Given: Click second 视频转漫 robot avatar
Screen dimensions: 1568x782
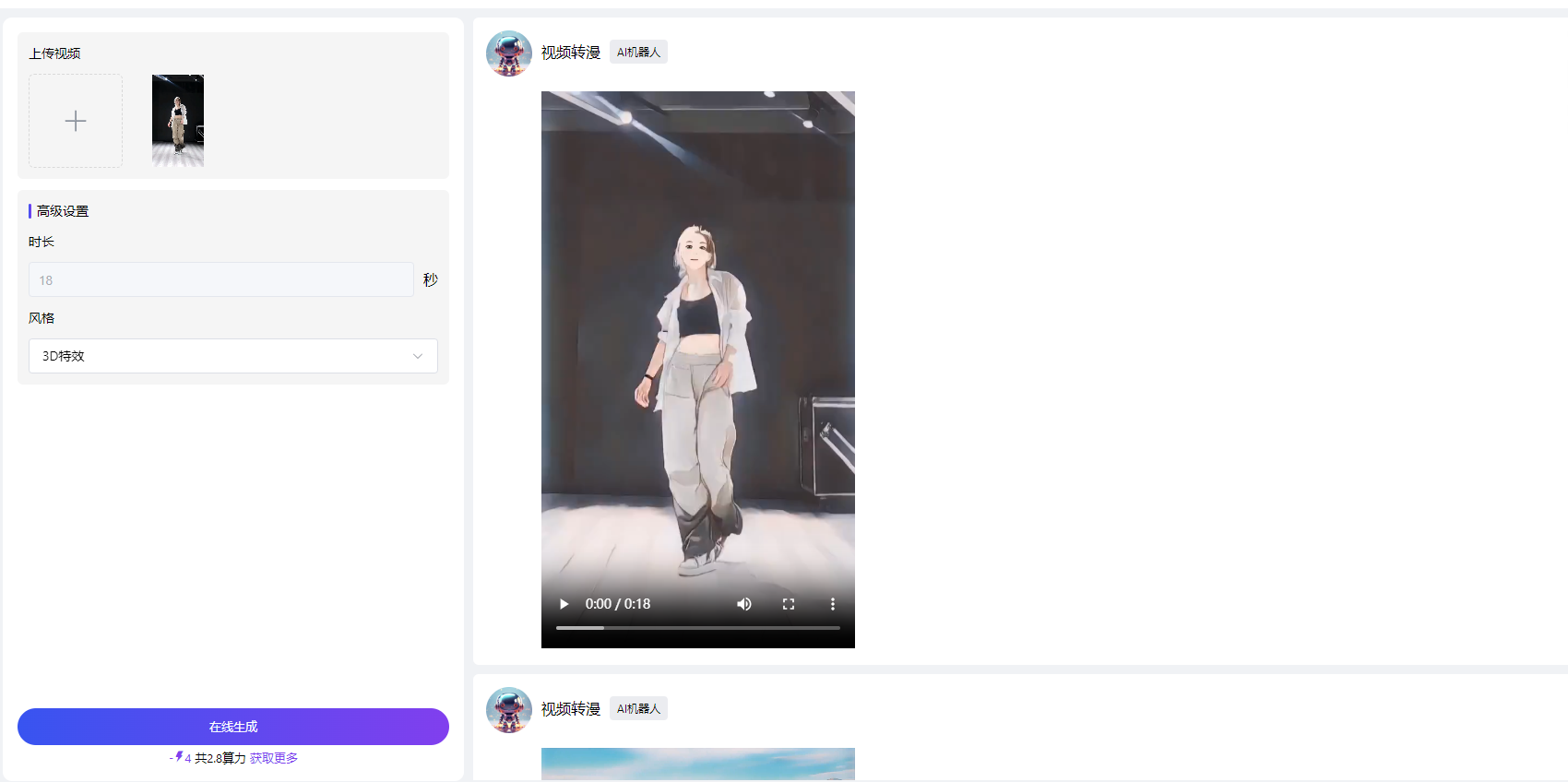Looking at the screenshot, I should click(509, 710).
